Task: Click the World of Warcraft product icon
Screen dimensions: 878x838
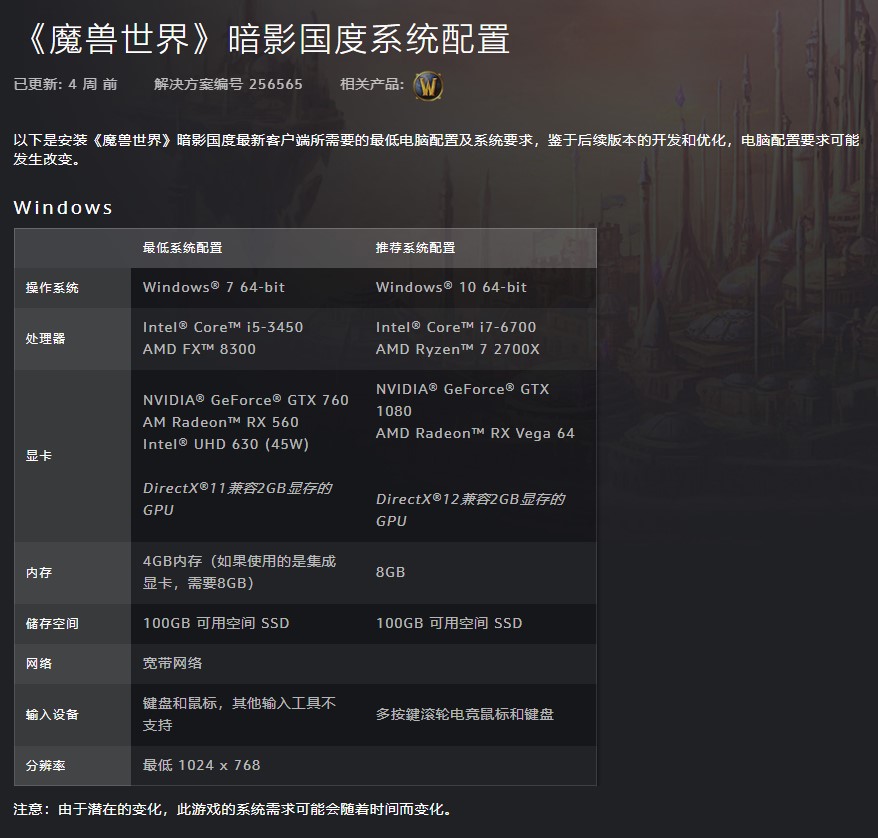Action: click(x=428, y=86)
